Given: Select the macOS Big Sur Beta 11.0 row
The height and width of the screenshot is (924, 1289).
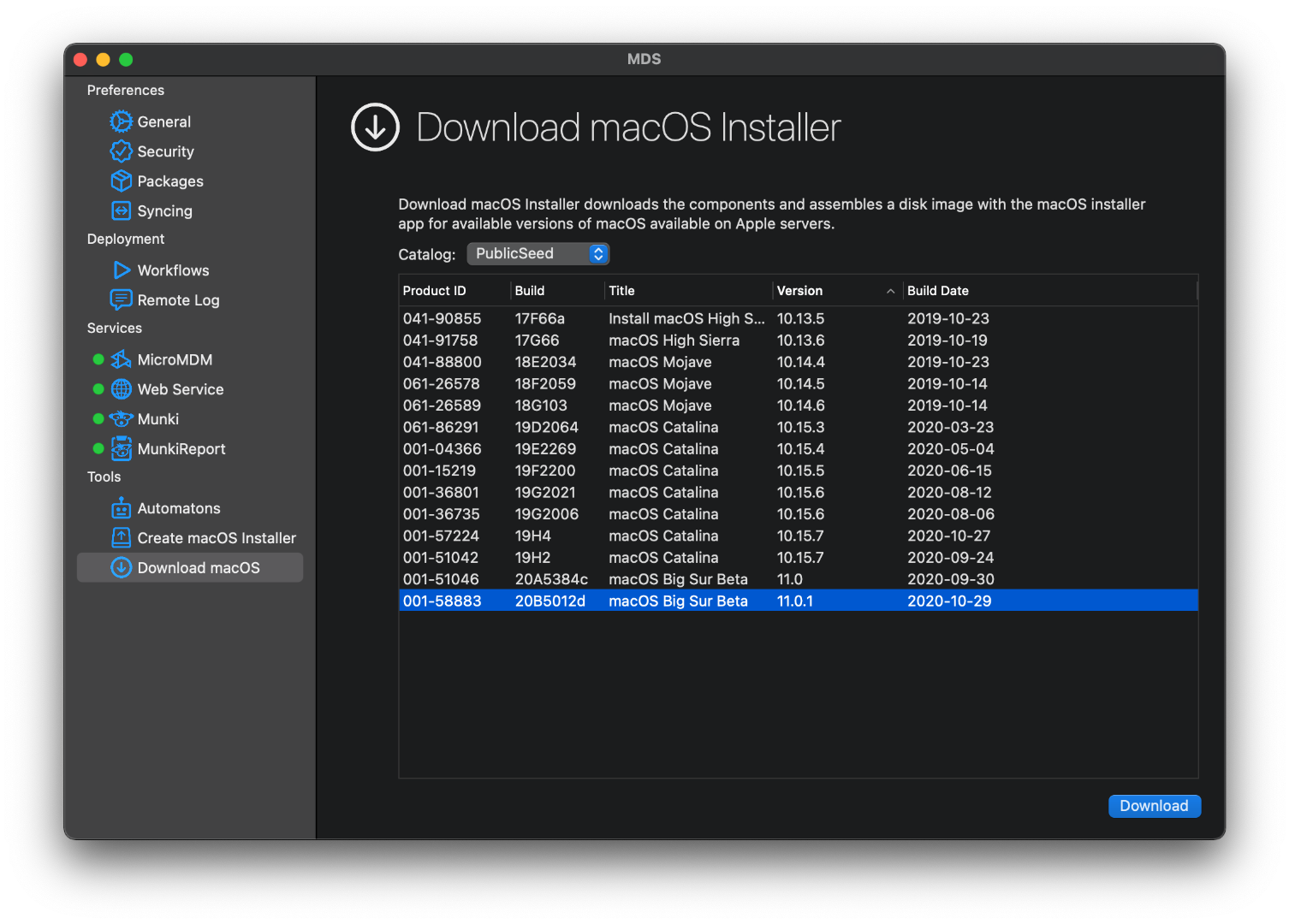Looking at the screenshot, I should tap(678, 579).
